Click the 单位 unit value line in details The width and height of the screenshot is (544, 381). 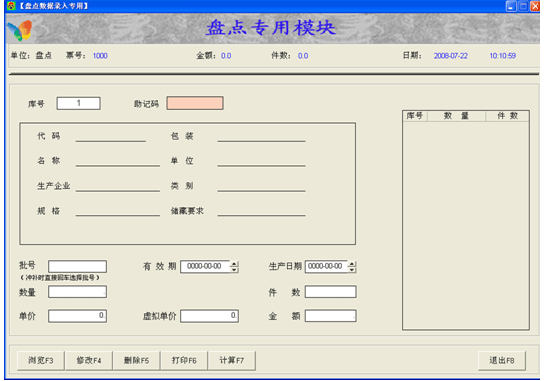[x=261, y=162]
